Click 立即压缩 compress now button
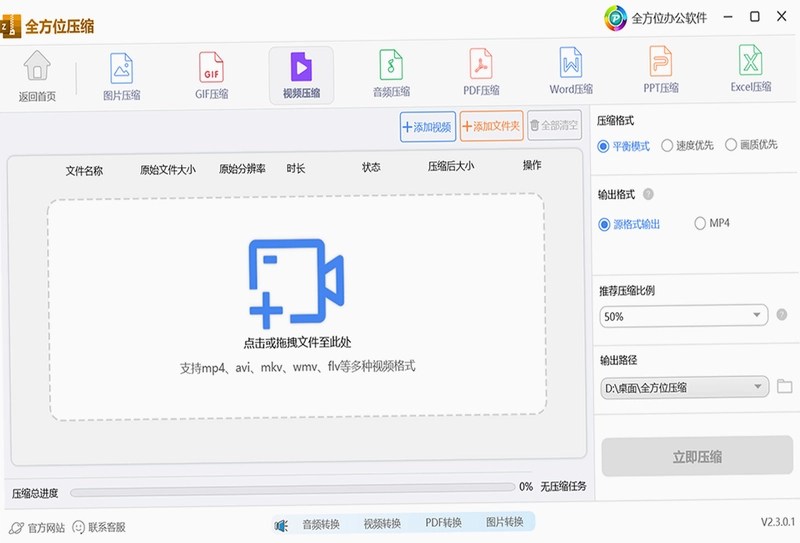Viewport: 800px width, 543px height. click(697, 456)
